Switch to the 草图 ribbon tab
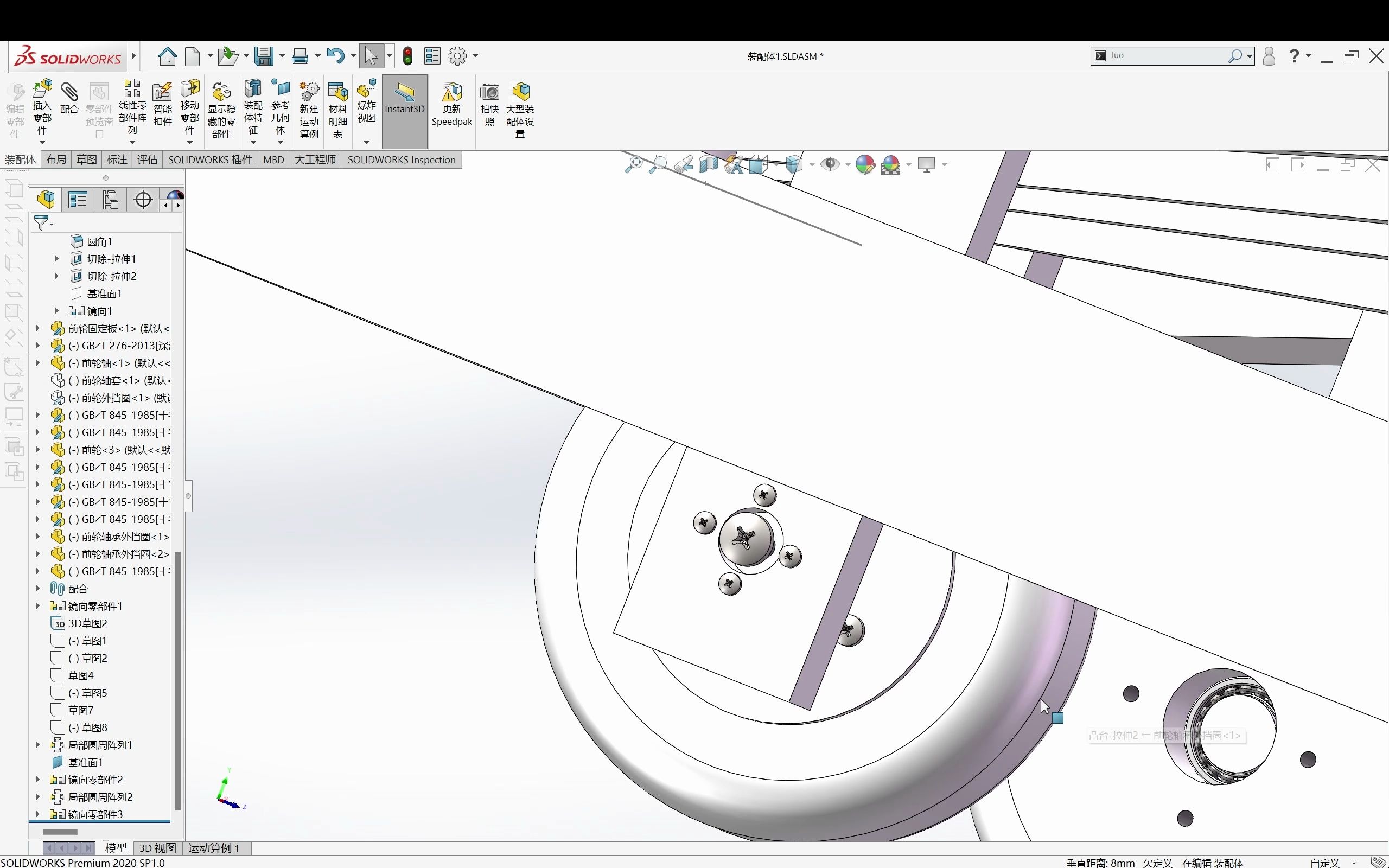1389x868 pixels. coord(87,159)
